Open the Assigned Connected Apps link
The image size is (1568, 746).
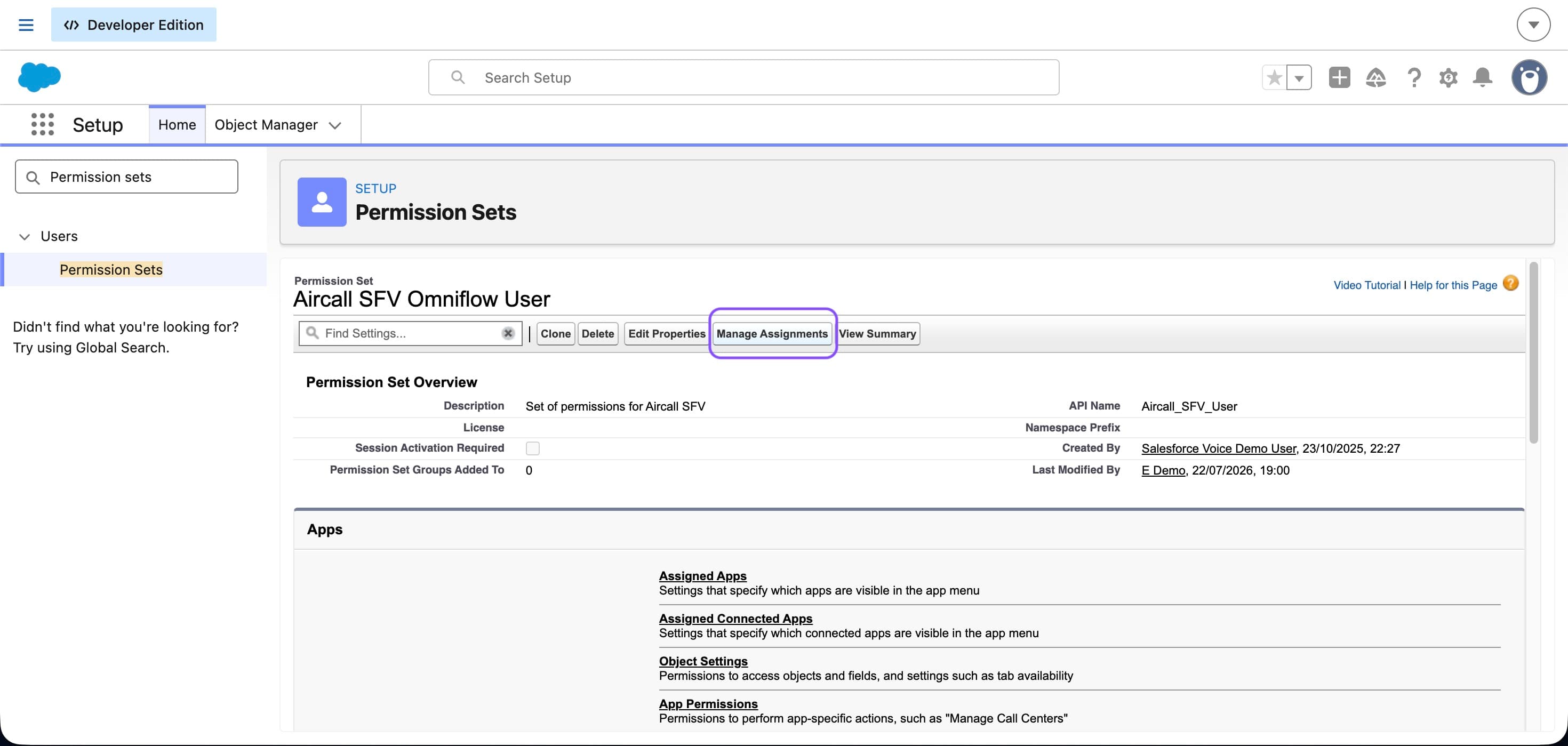[x=735, y=618]
